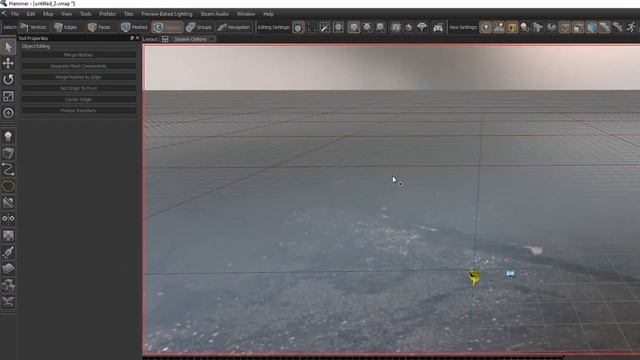Viewport: 640px width, 360px height.
Task: Activate the Pivot manipulation tool
Action: click(8, 113)
